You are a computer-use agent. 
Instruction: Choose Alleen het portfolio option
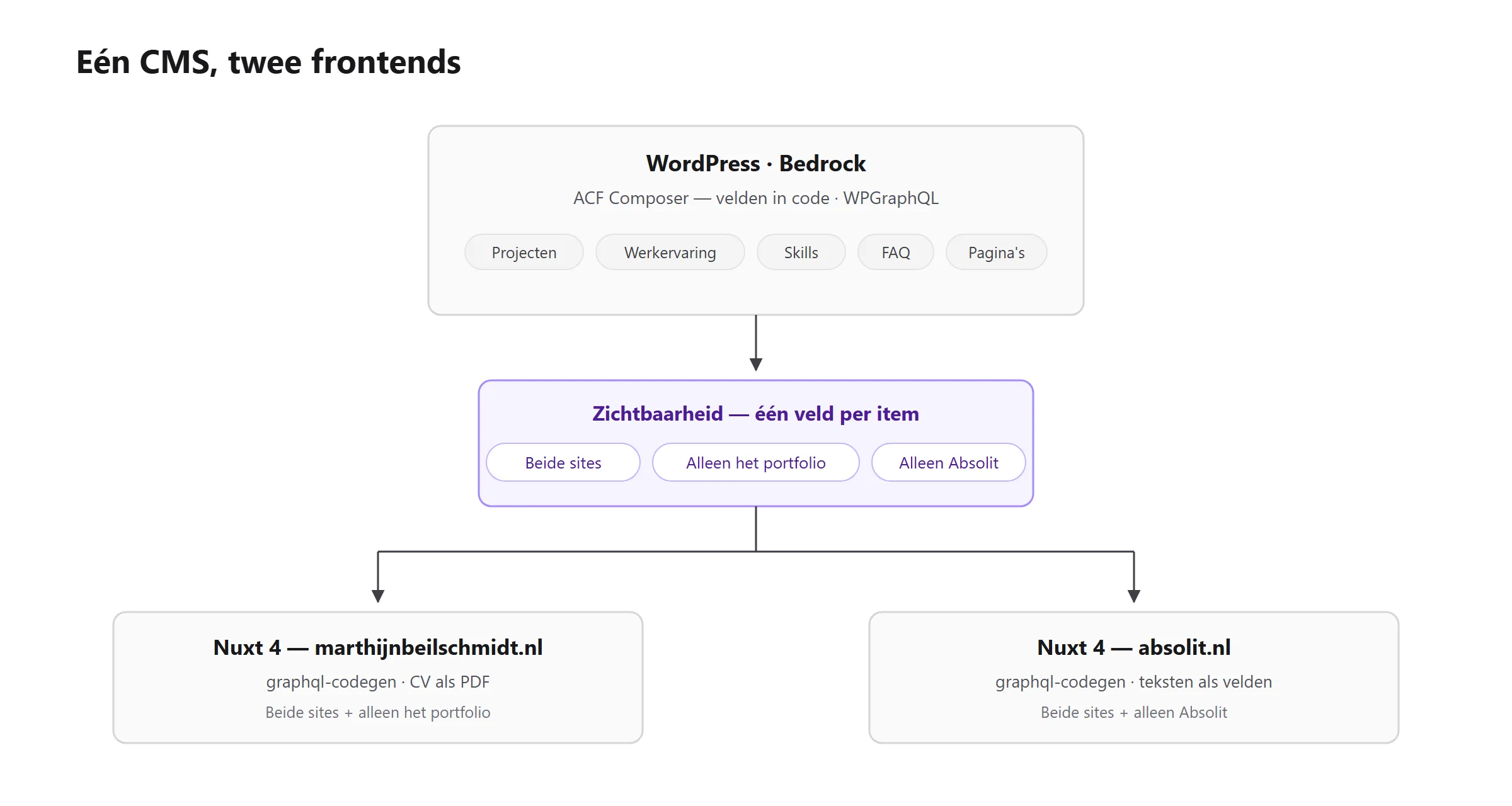755,462
